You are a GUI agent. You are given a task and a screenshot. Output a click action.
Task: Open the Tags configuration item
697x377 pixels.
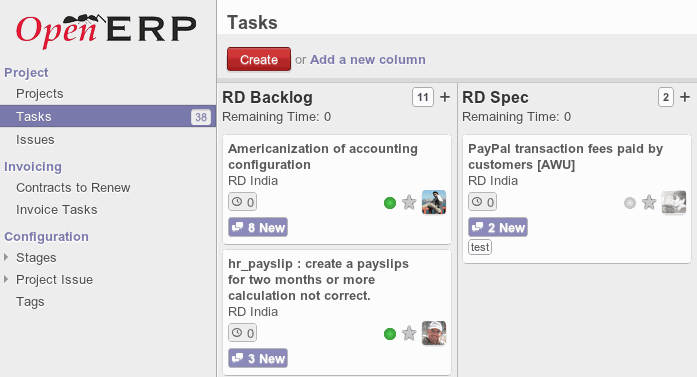tap(30, 302)
